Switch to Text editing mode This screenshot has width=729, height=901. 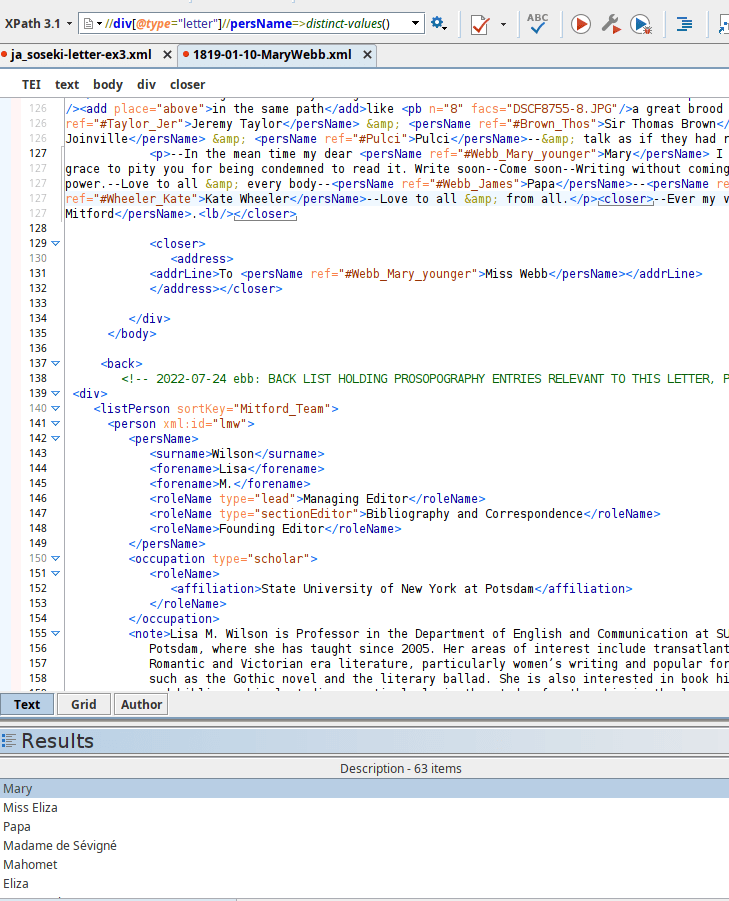pyautogui.click(x=27, y=704)
